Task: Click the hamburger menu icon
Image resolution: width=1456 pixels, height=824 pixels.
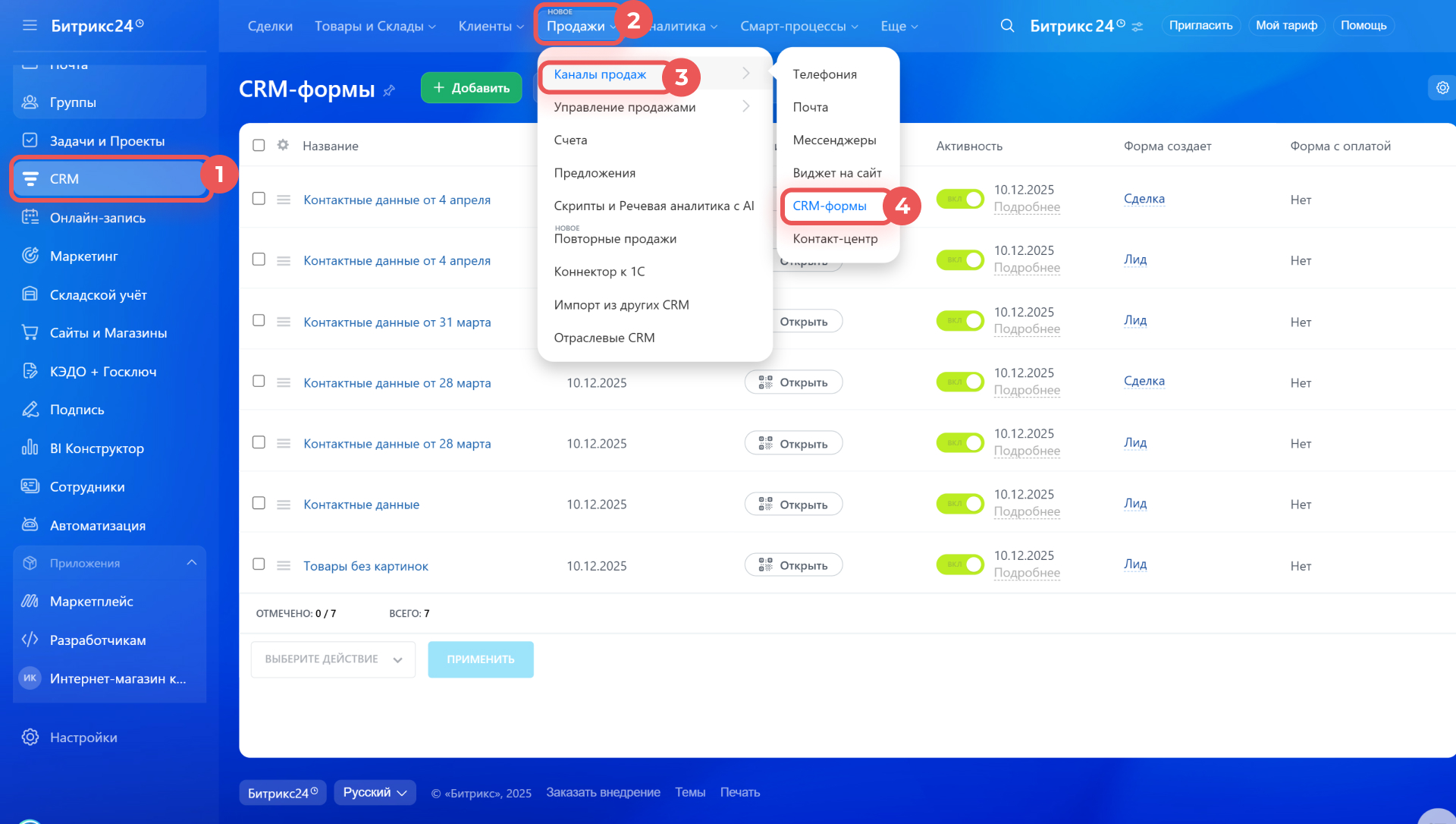Action: point(30,26)
